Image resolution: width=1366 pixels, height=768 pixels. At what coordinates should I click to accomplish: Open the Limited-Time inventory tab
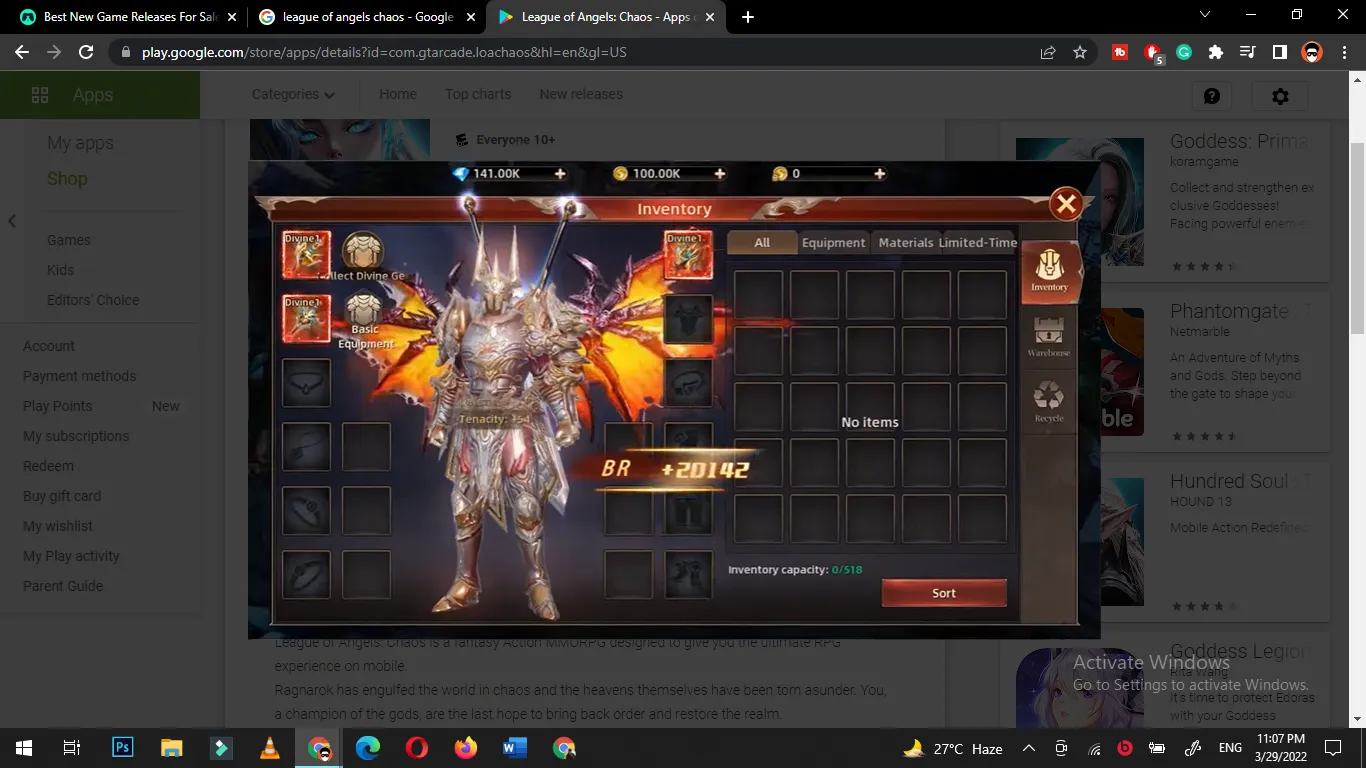pos(977,242)
